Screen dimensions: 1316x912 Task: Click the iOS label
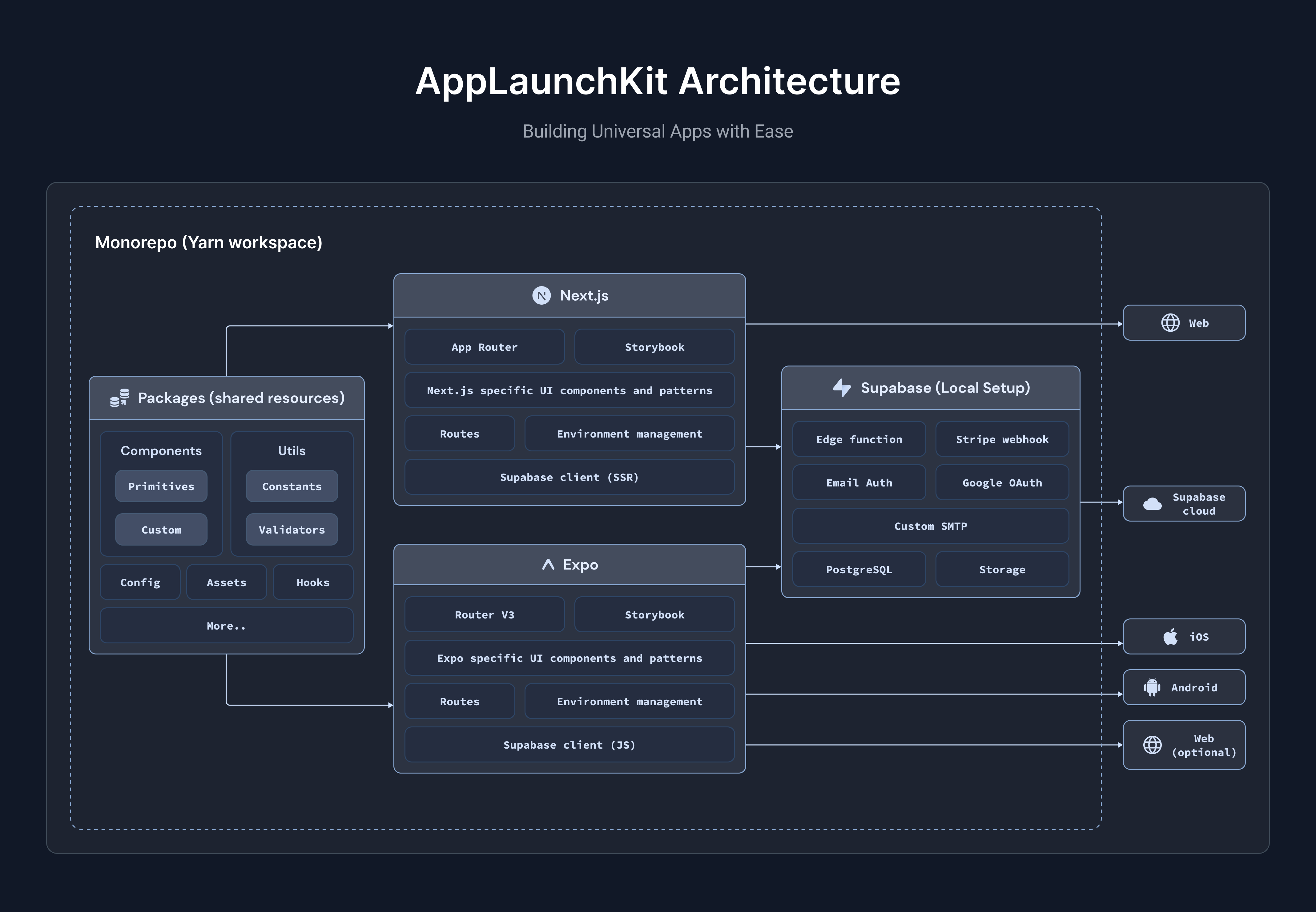tap(1199, 637)
